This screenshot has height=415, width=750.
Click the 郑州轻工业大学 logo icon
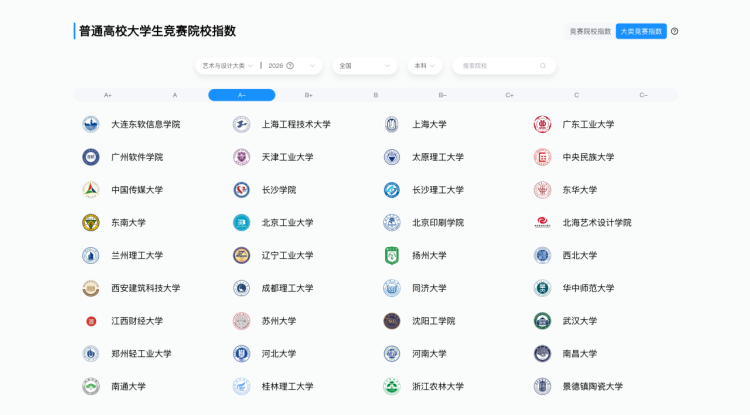tap(90, 354)
